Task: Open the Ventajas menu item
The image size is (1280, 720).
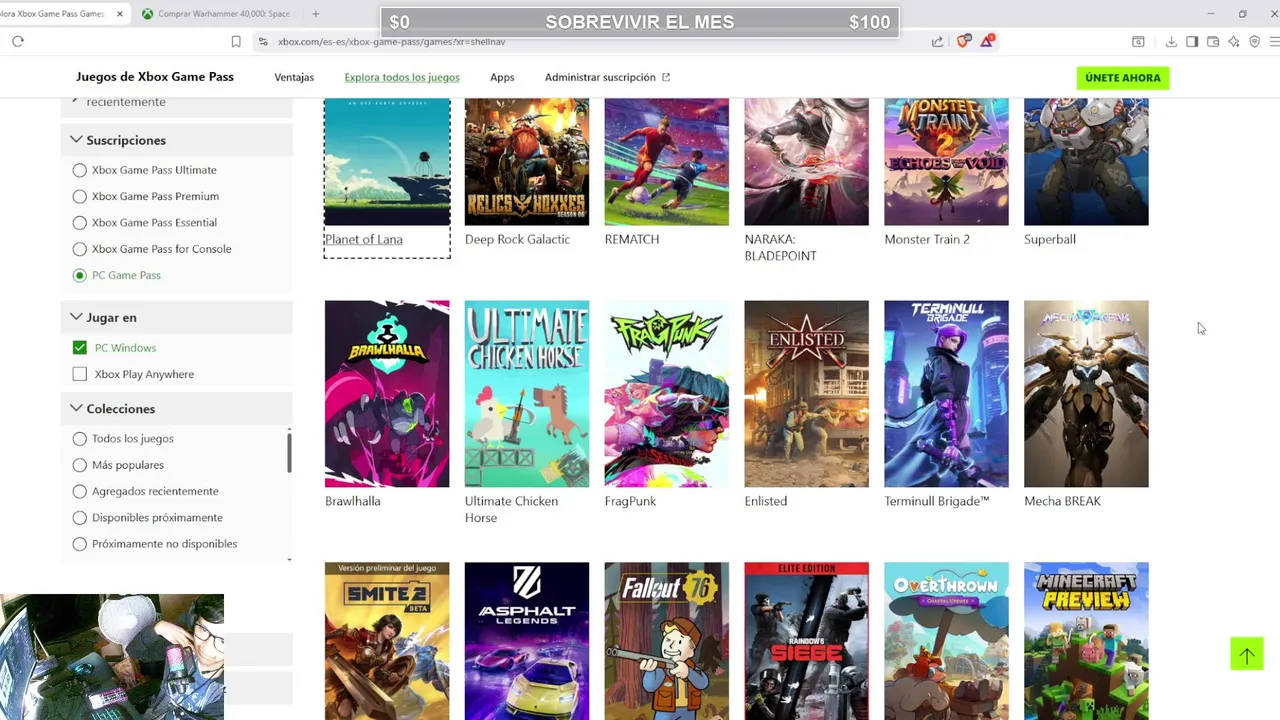Action: [294, 77]
